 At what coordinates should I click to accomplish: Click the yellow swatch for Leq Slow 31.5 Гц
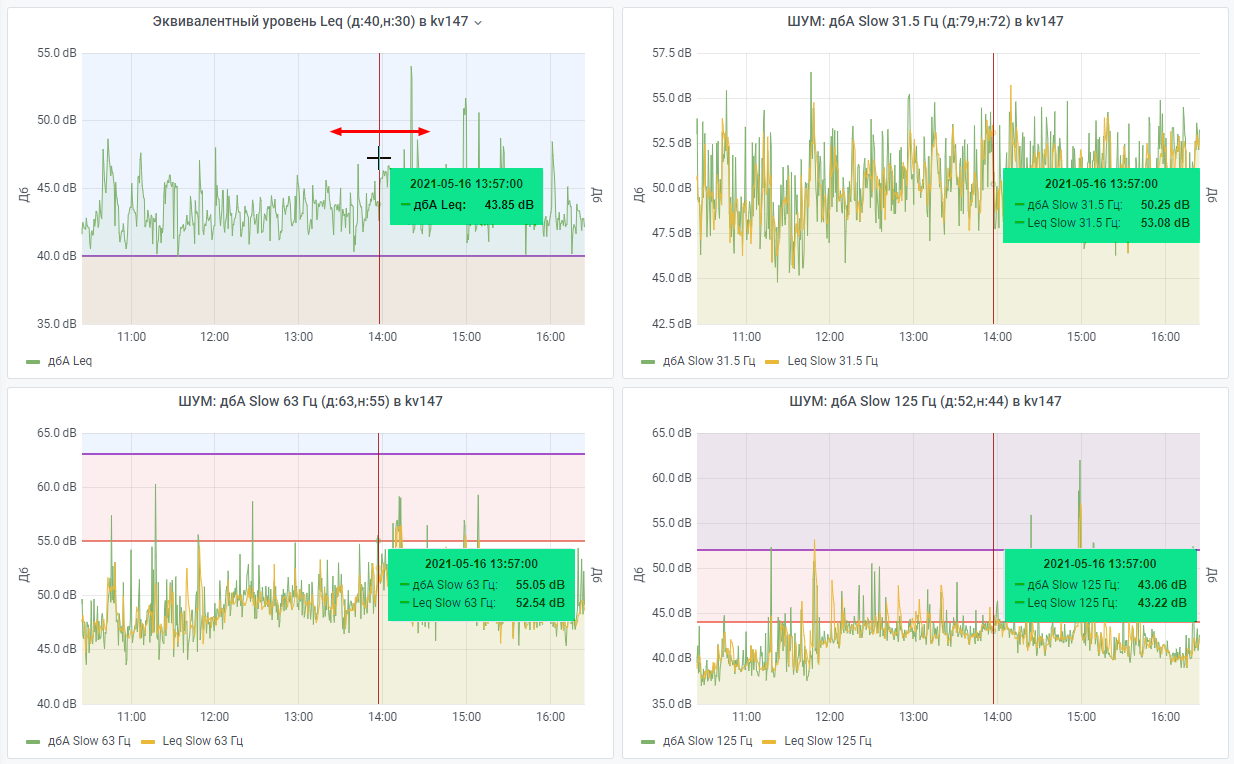click(x=771, y=361)
